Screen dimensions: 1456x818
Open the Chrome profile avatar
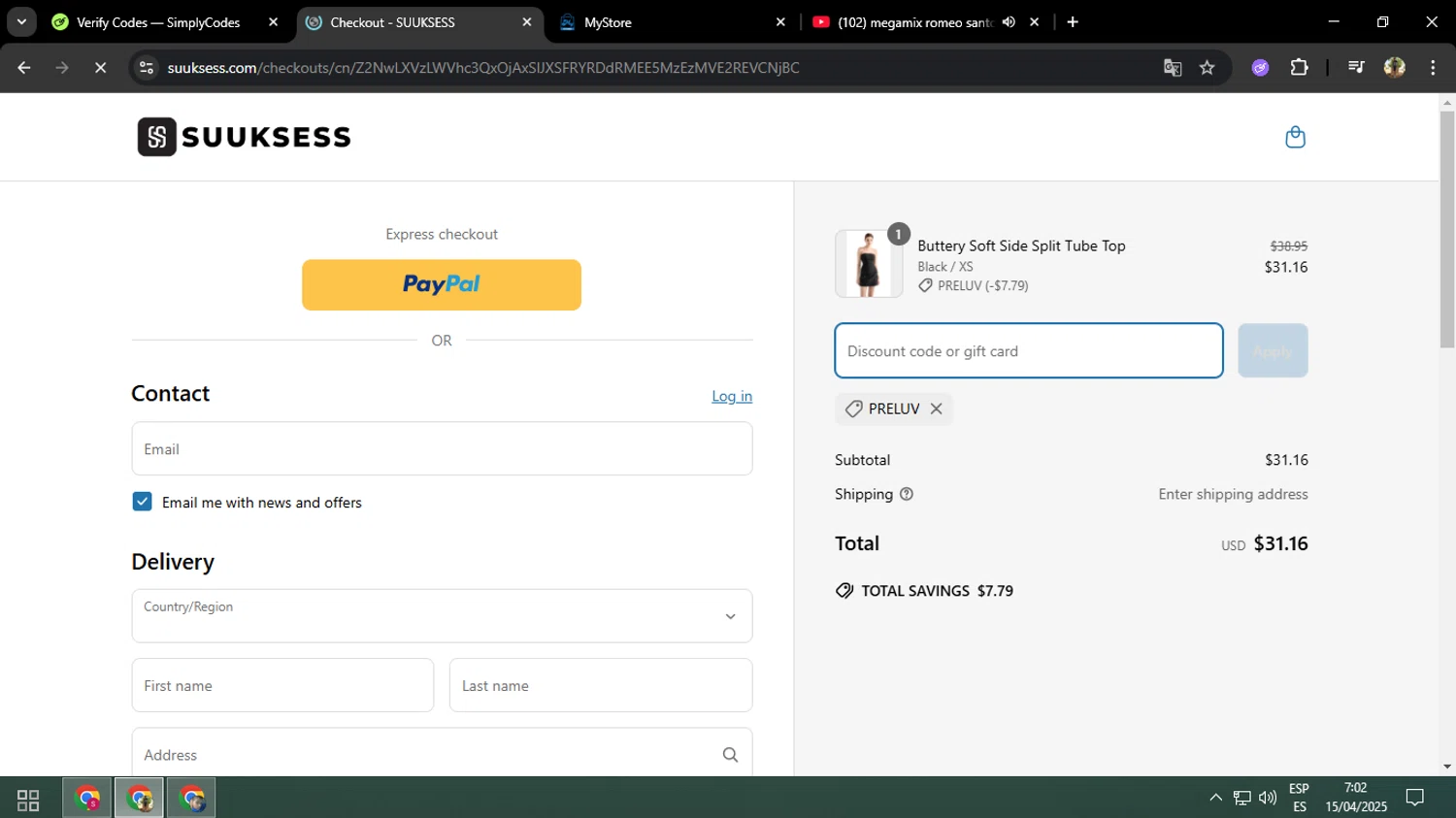click(x=1395, y=67)
